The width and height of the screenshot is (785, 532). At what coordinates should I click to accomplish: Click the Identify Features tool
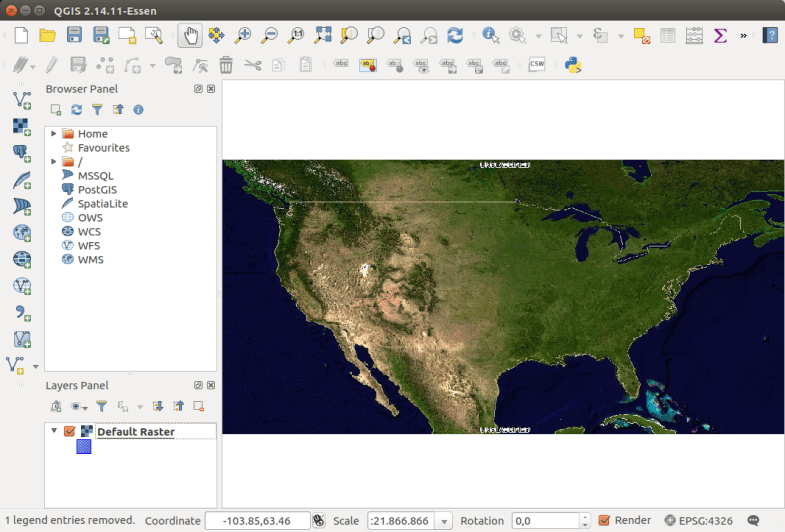490,35
